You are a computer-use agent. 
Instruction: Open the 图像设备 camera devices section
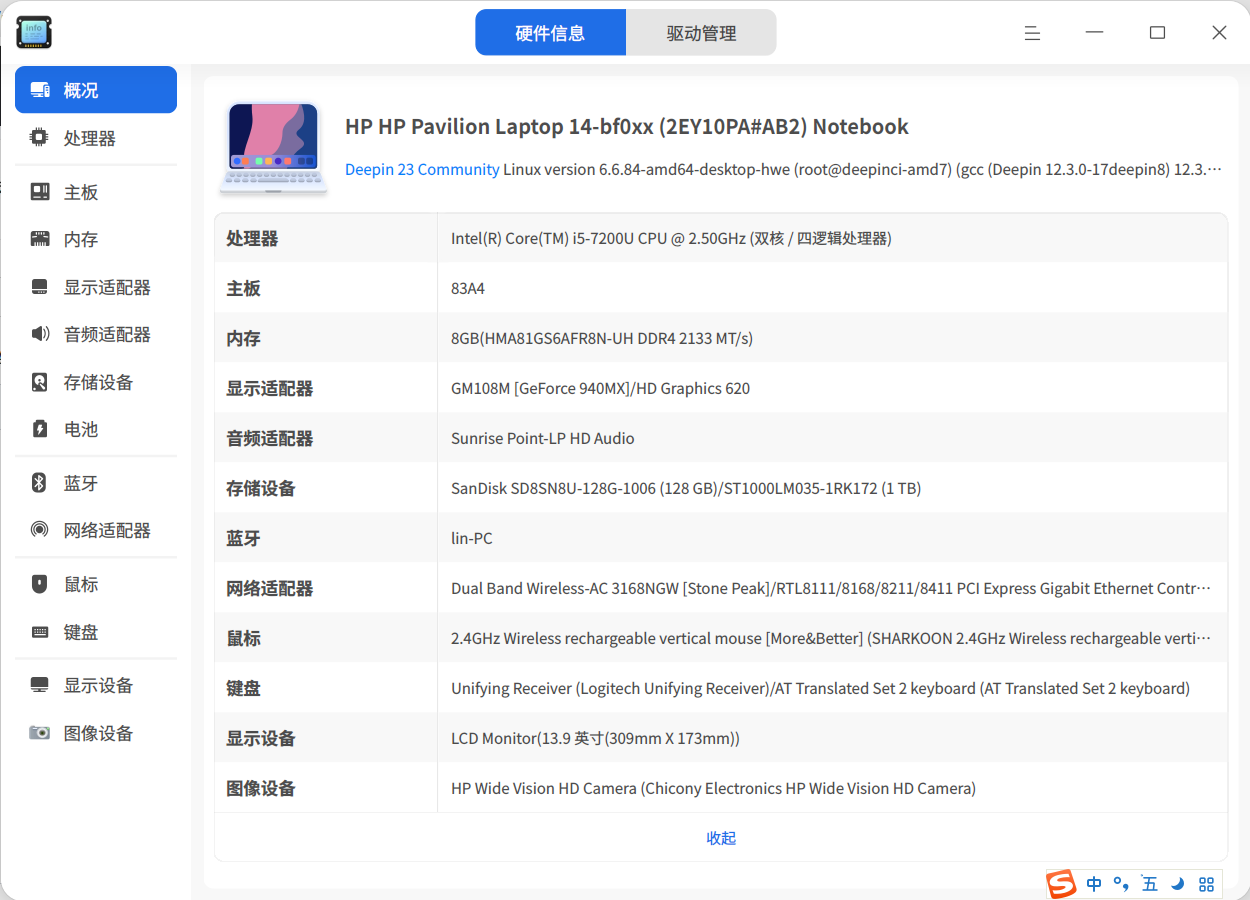tap(96, 734)
